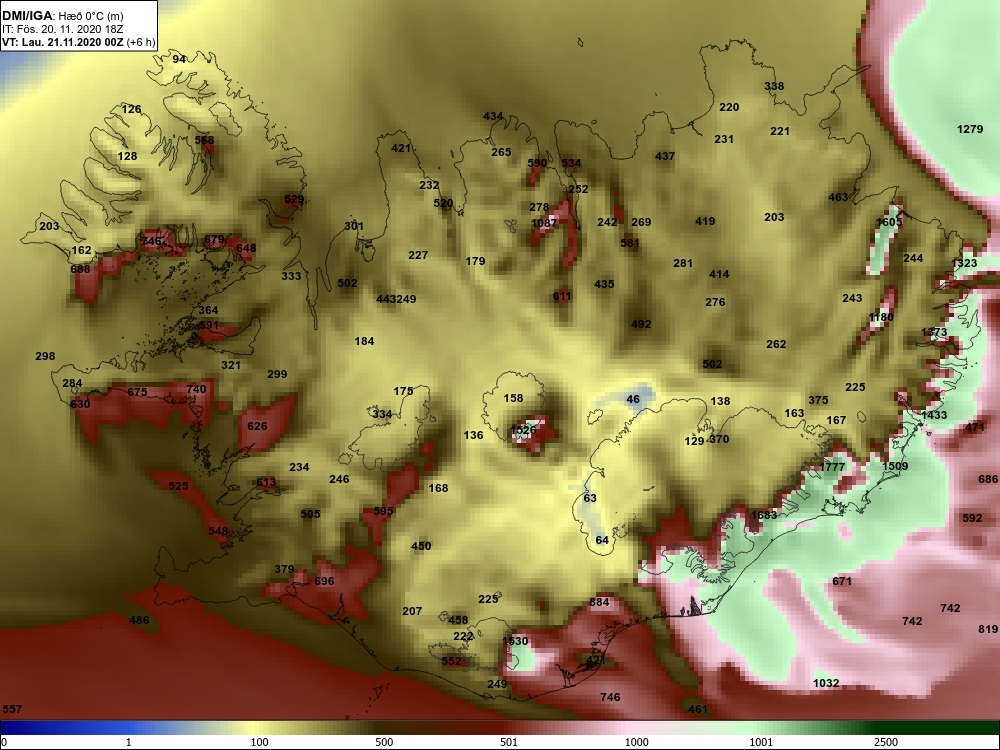Image resolution: width=1000 pixels, height=750 pixels.
Task: Click the 611 height value
Action: [562, 296]
